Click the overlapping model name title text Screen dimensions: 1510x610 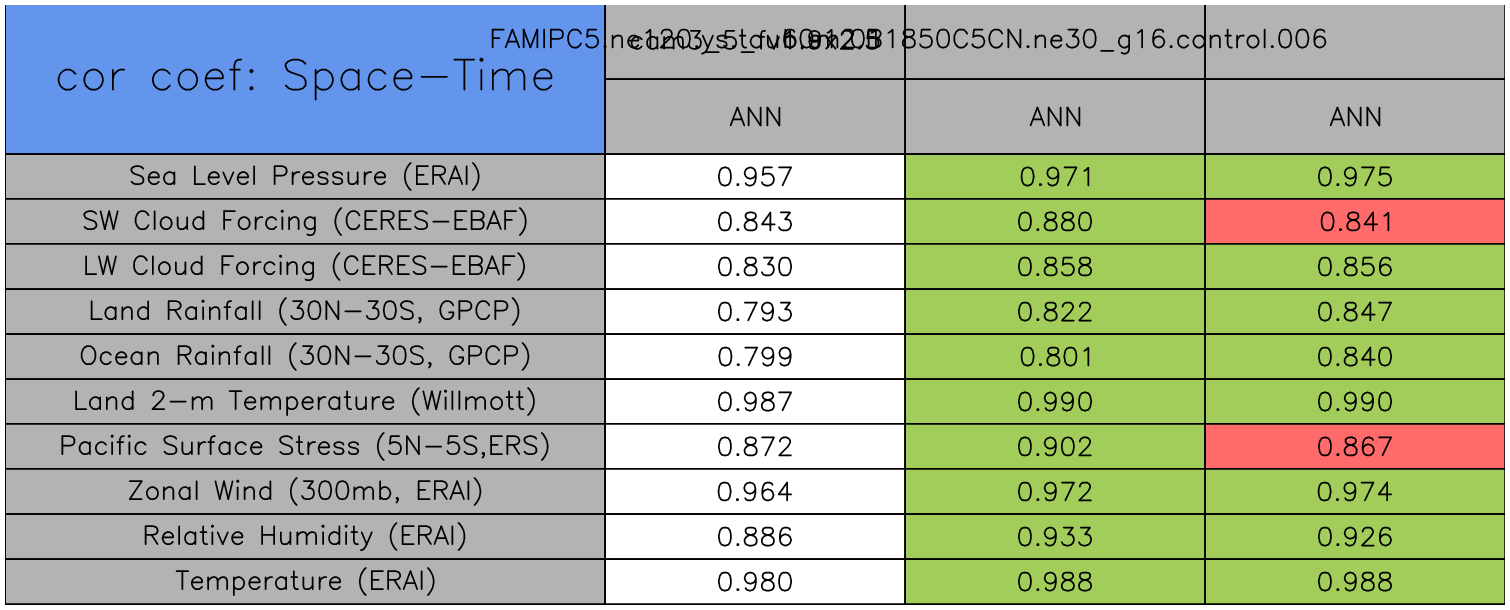click(x=907, y=40)
